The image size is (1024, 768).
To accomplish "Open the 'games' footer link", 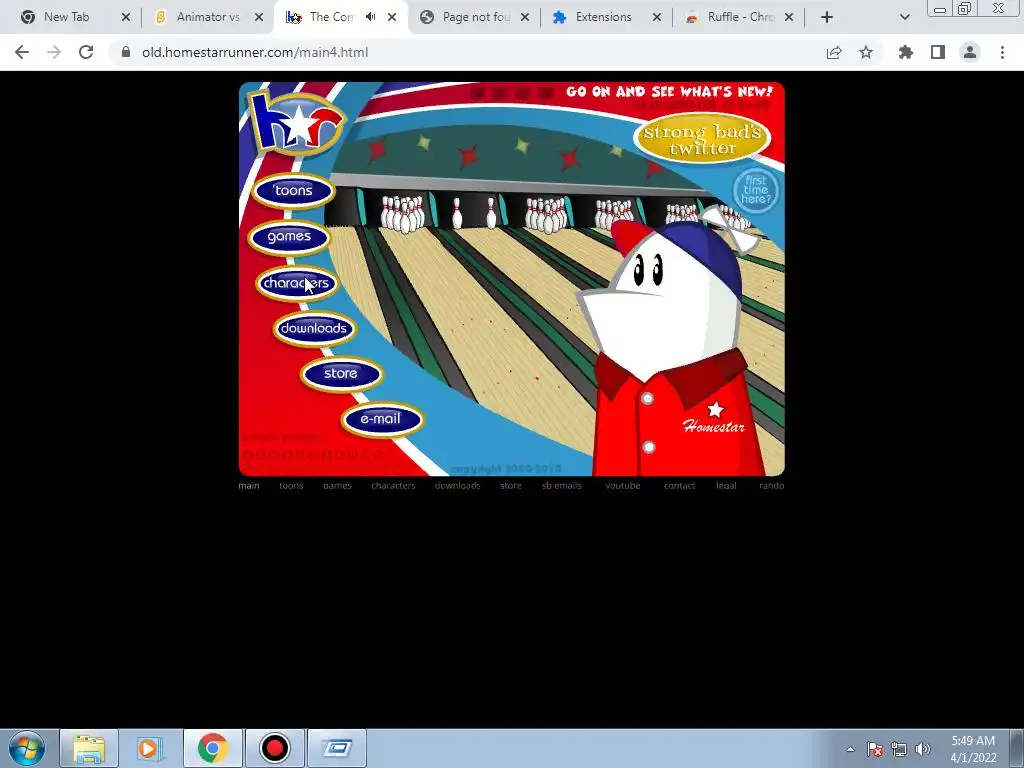I will click(337, 485).
